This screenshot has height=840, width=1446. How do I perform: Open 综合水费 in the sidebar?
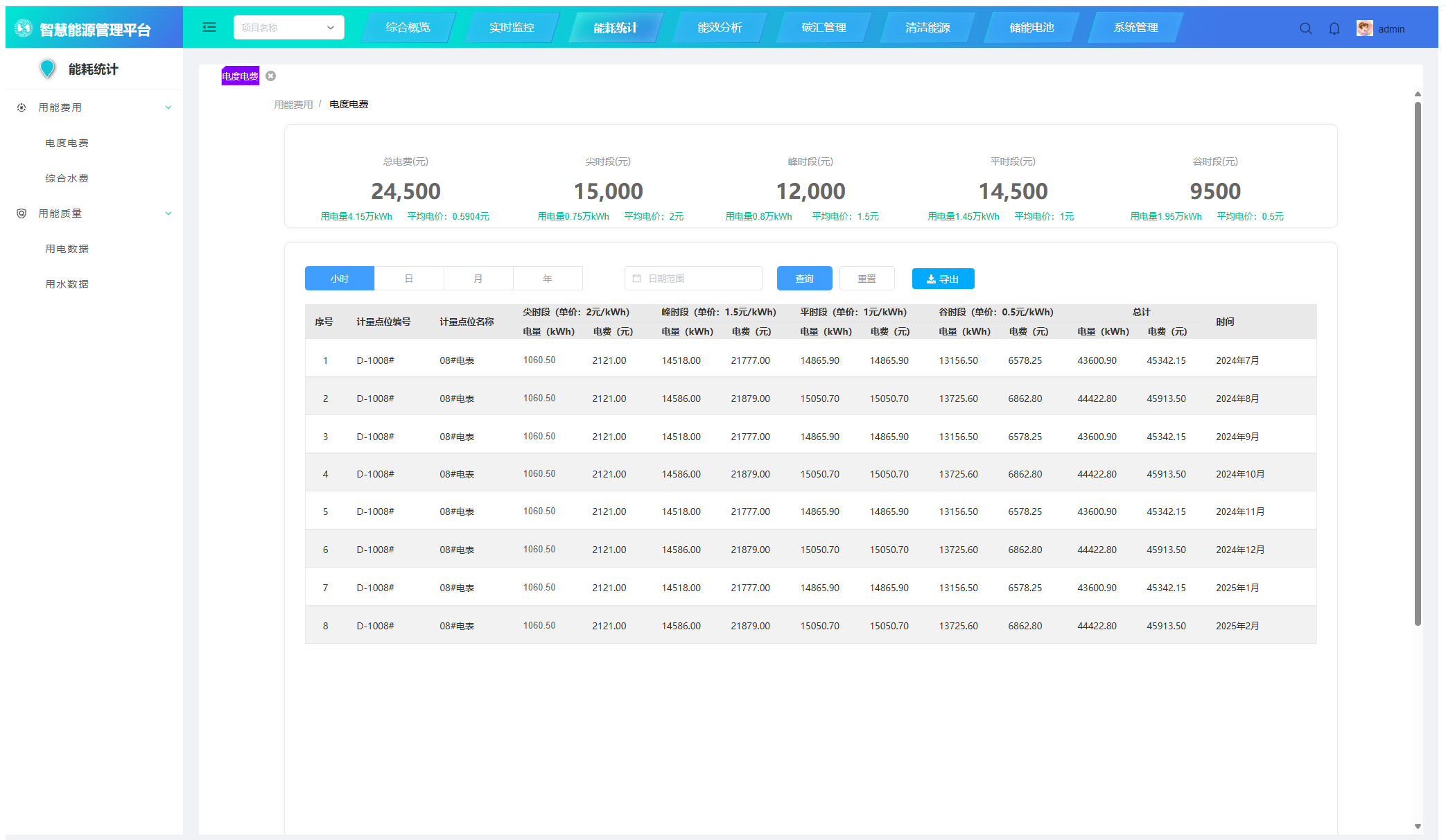pyautogui.click(x=67, y=178)
